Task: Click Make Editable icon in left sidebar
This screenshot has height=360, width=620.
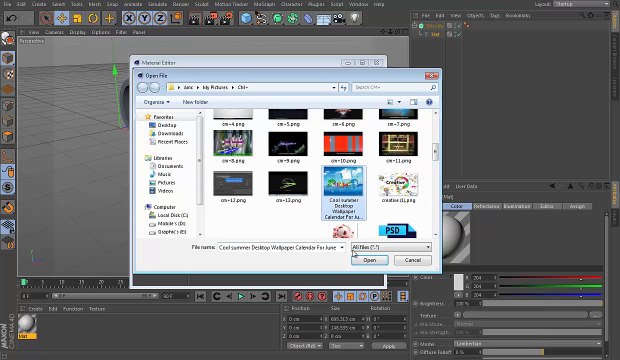Action: (x=7, y=38)
